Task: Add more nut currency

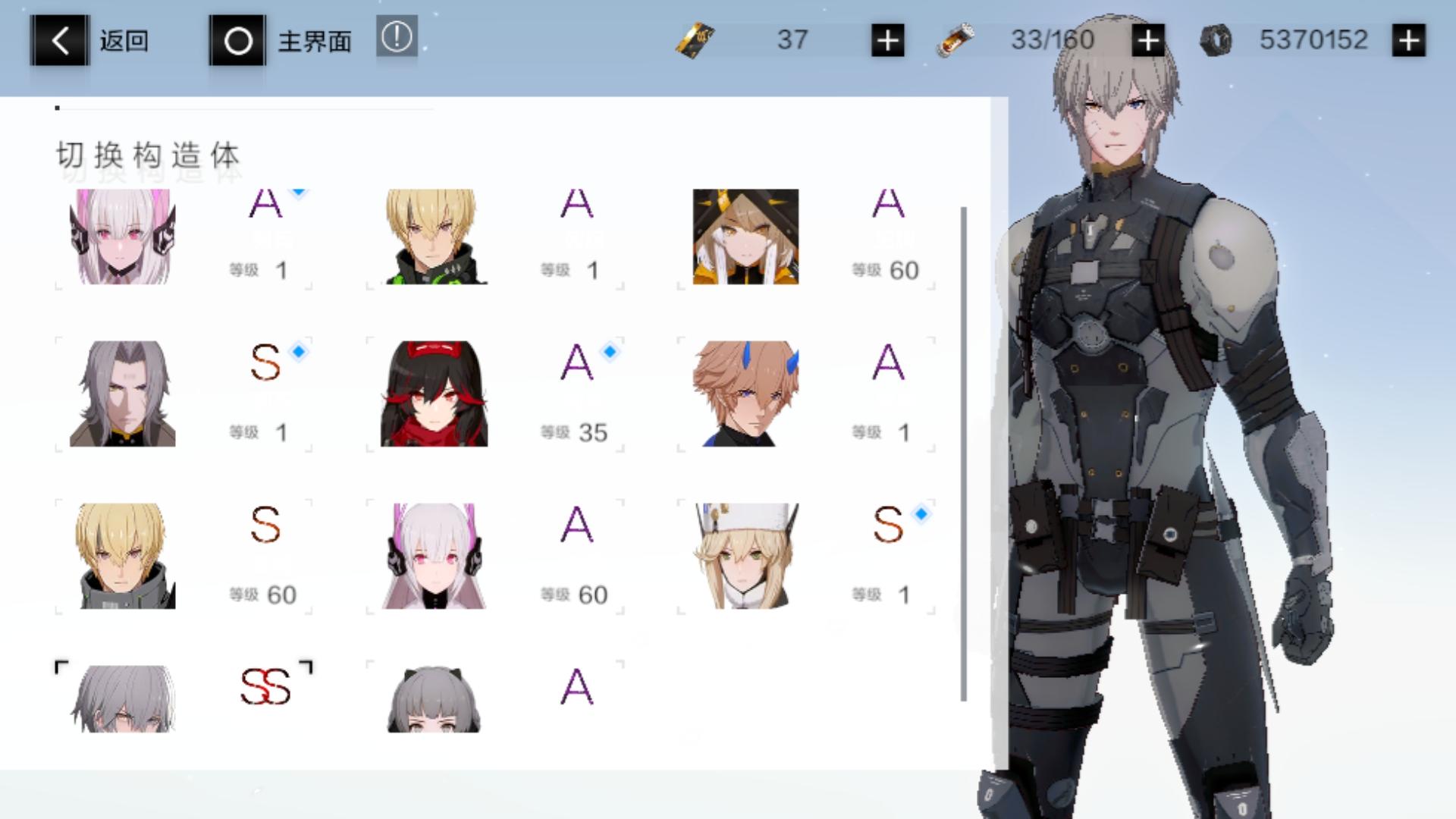Action: click(1408, 40)
